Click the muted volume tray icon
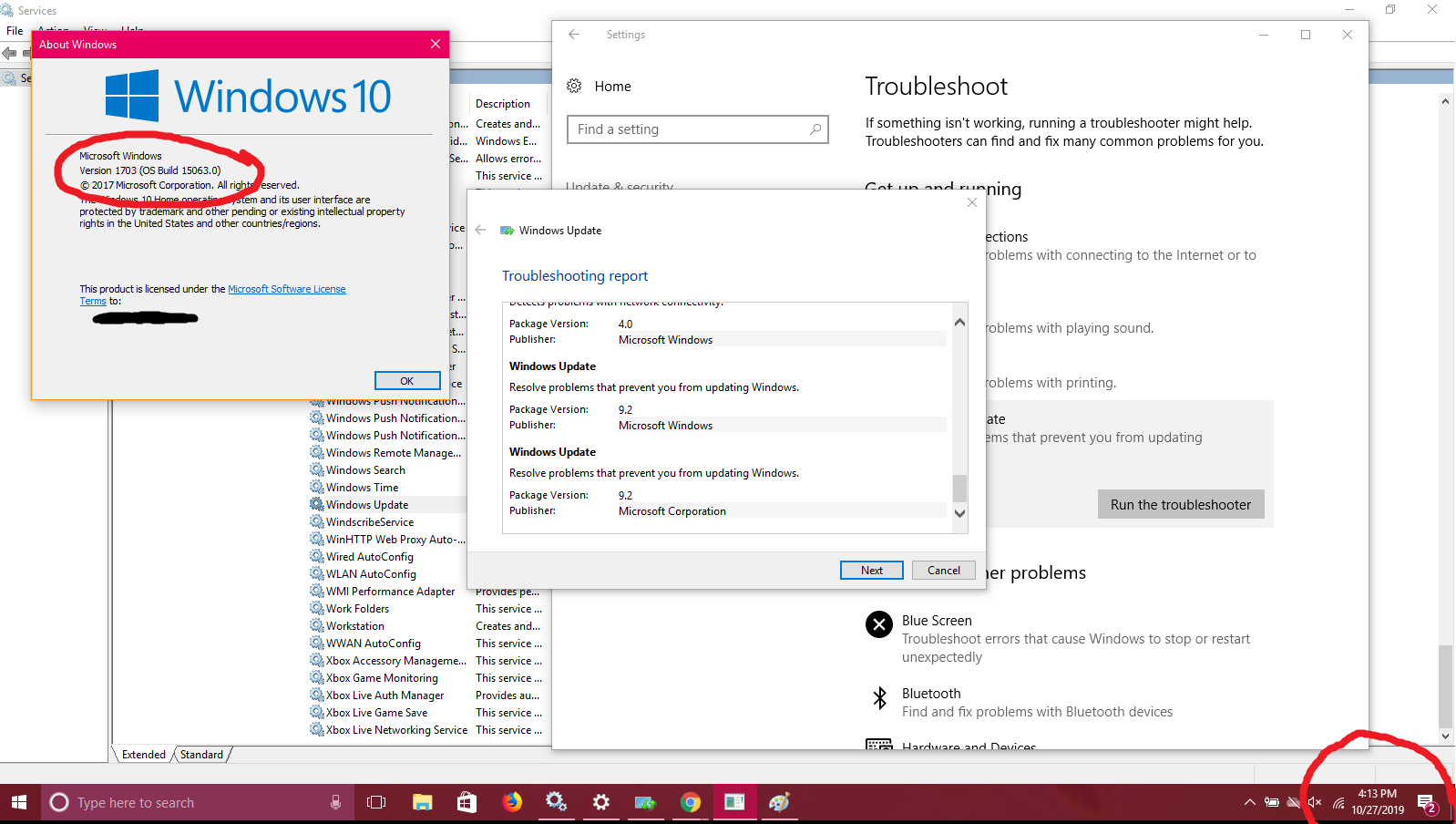The height and width of the screenshot is (824, 1456). tap(1315, 802)
